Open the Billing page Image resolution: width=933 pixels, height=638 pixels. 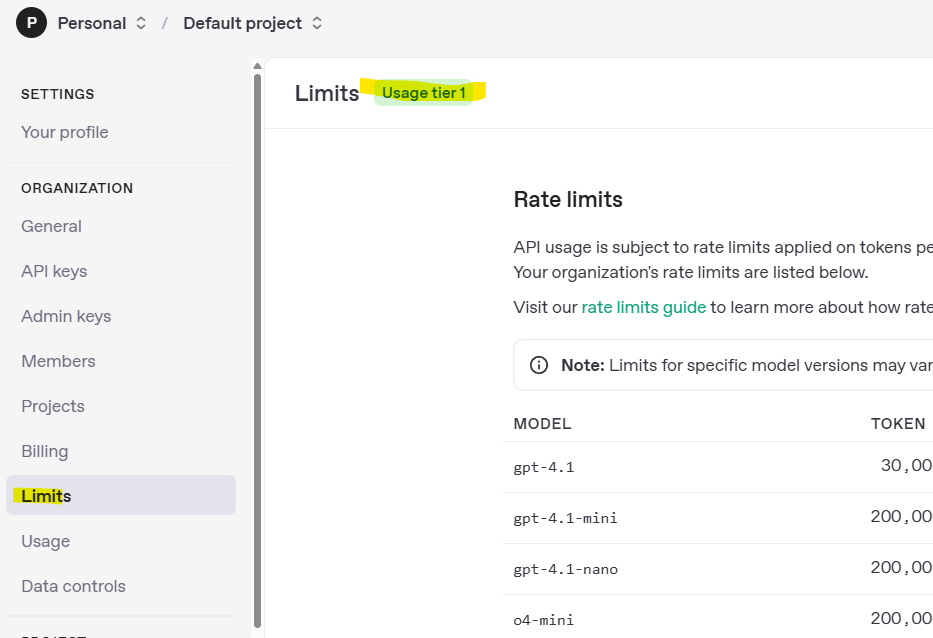(45, 451)
